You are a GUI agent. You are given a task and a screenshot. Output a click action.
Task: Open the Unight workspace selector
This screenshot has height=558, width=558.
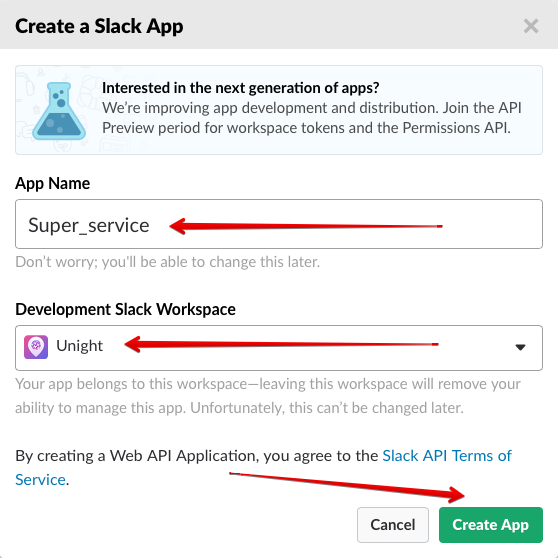pos(279,348)
